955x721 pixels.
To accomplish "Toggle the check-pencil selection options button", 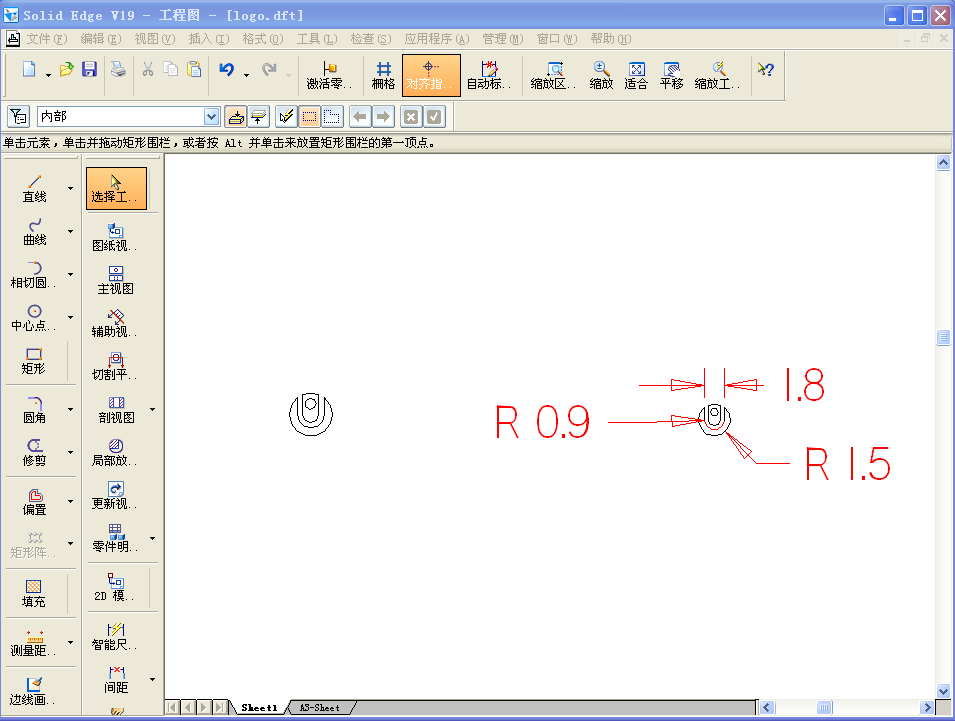I will coord(286,116).
